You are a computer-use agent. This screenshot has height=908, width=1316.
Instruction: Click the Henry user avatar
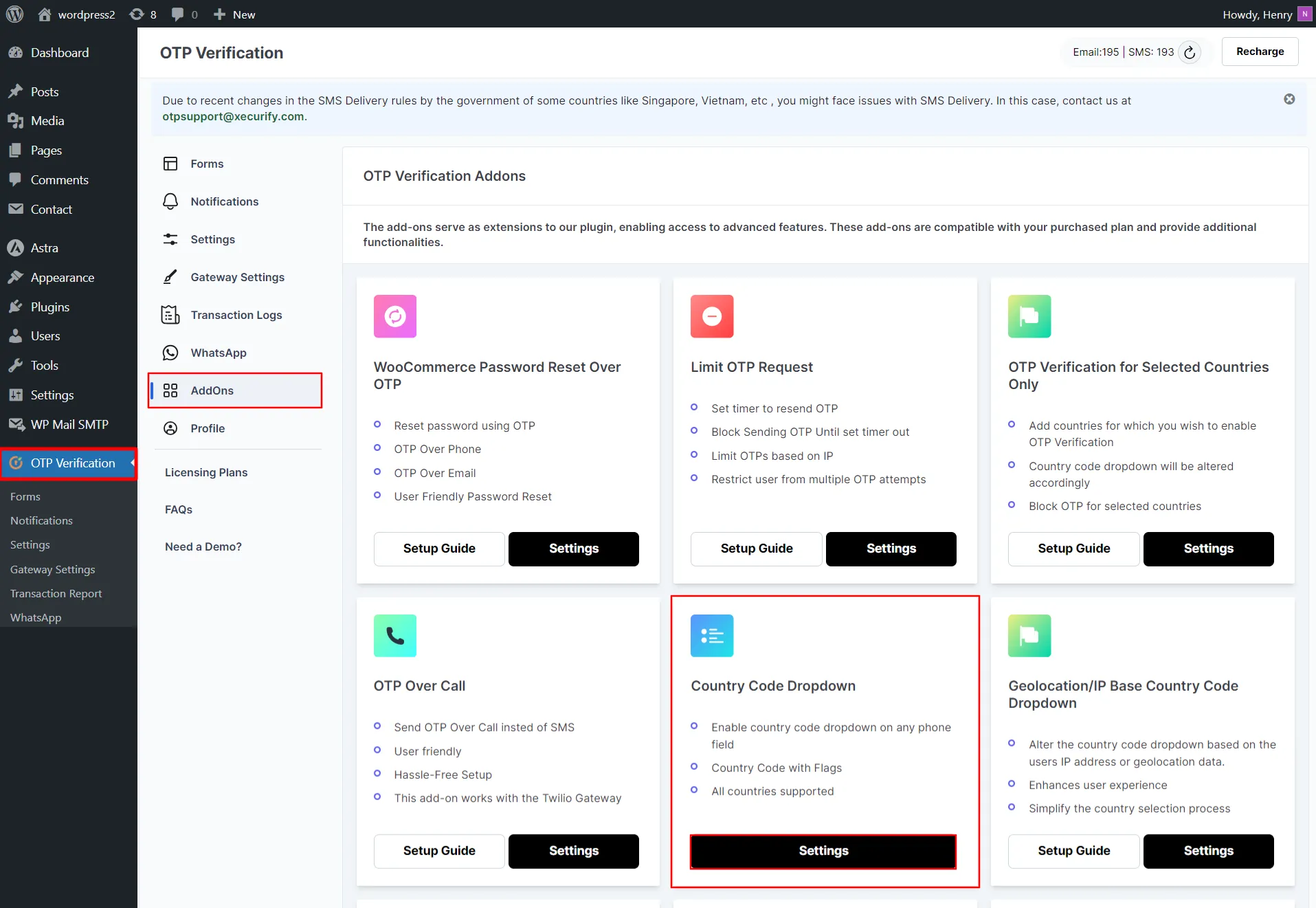[x=1304, y=14]
